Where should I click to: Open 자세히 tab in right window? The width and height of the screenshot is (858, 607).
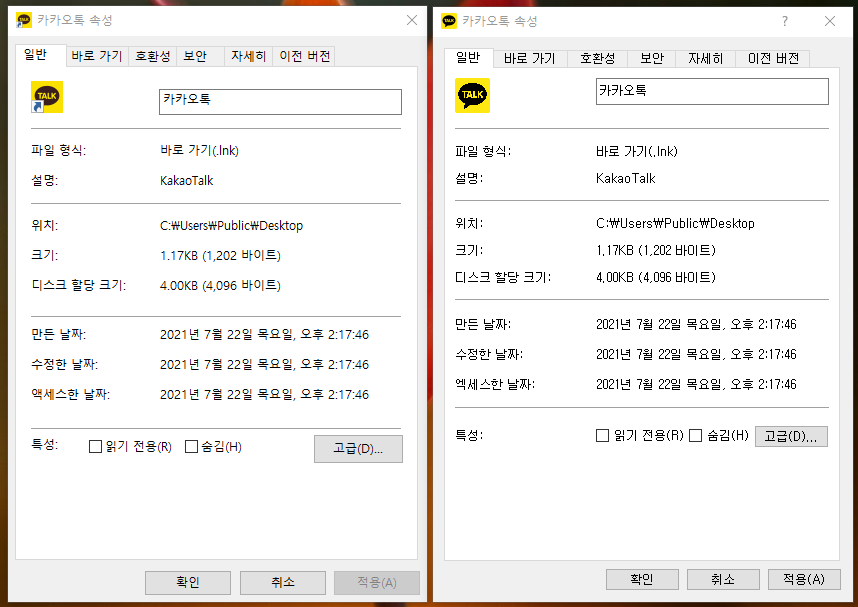click(x=705, y=59)
